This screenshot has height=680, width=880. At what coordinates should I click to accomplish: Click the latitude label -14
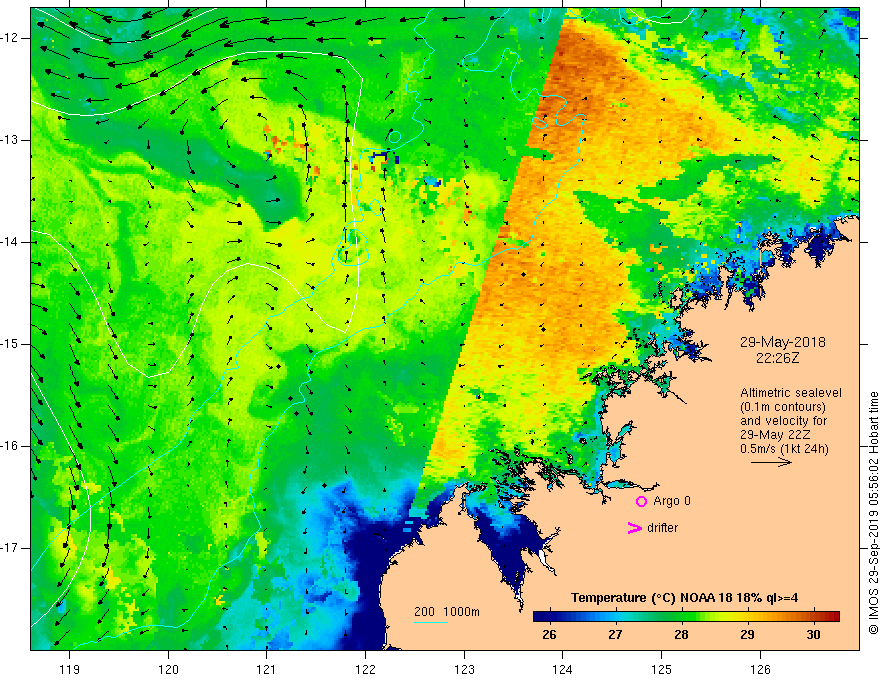(x=11, y=242)
